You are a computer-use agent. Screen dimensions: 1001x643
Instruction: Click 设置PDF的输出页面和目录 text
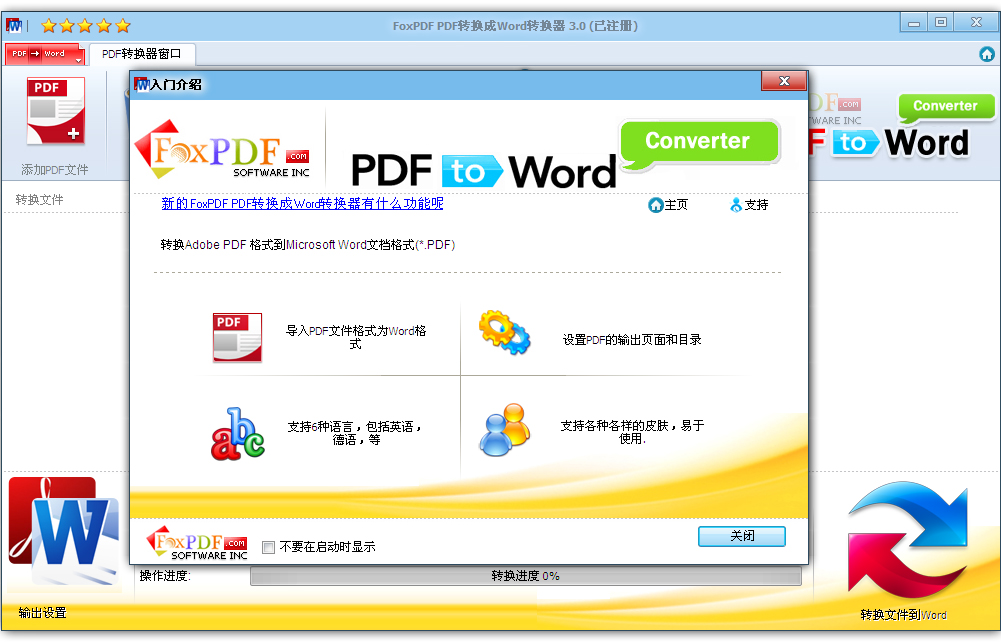pyautogui.click(x=632, y=340)
